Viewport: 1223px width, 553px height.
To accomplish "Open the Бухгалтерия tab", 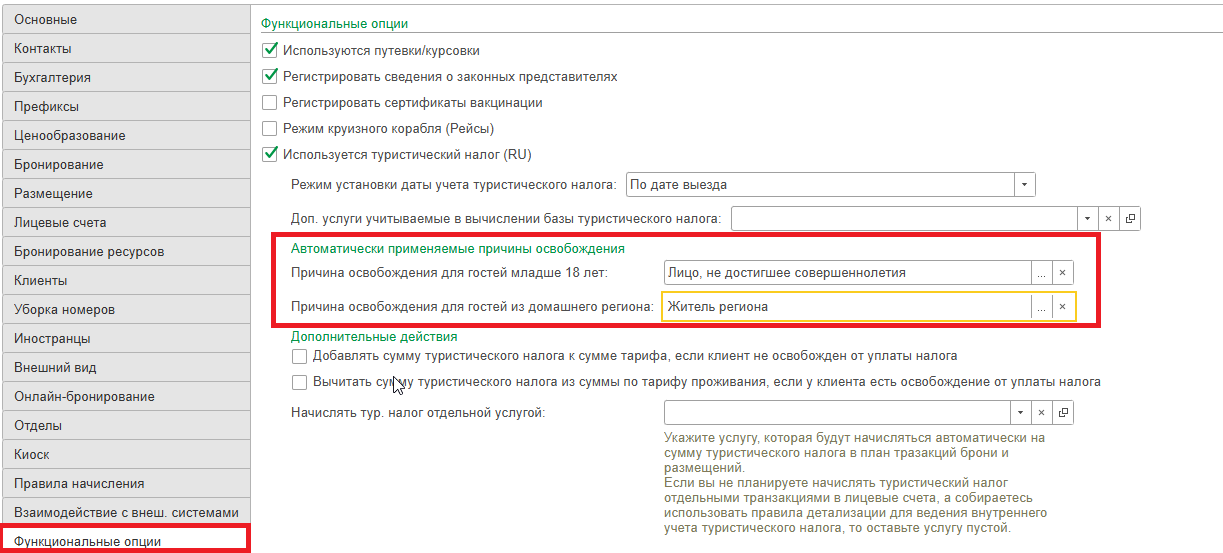I will tap(124, 78).
